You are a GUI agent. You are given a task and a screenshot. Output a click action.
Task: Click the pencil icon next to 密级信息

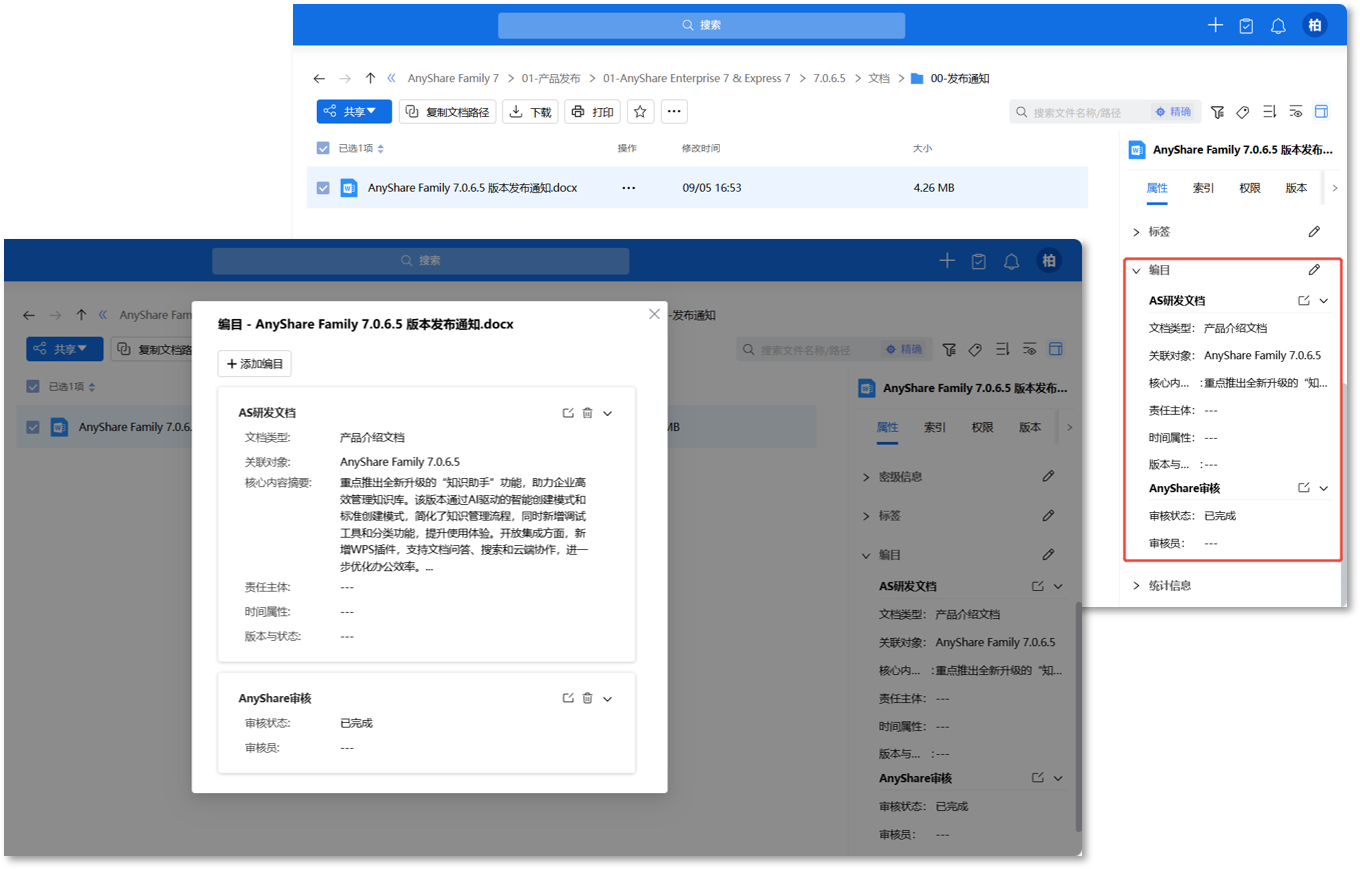(1048, 477)
